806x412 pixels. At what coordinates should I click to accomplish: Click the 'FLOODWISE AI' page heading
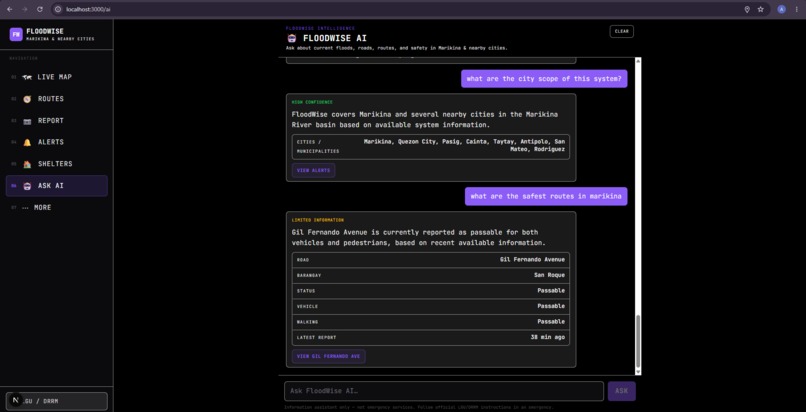[x=335, y=39]
